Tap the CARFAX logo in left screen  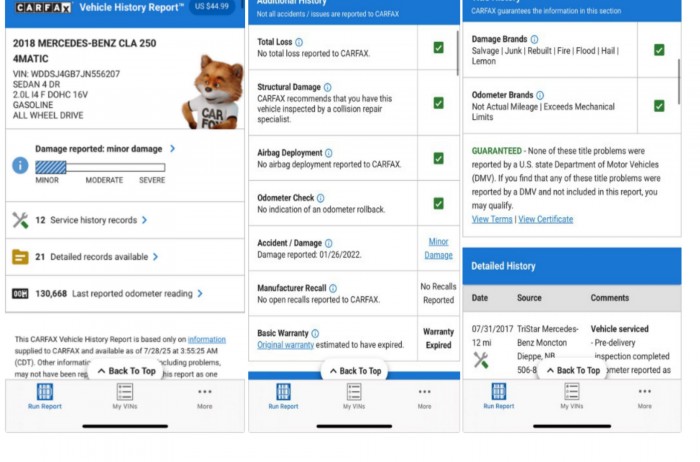[43, 8]
